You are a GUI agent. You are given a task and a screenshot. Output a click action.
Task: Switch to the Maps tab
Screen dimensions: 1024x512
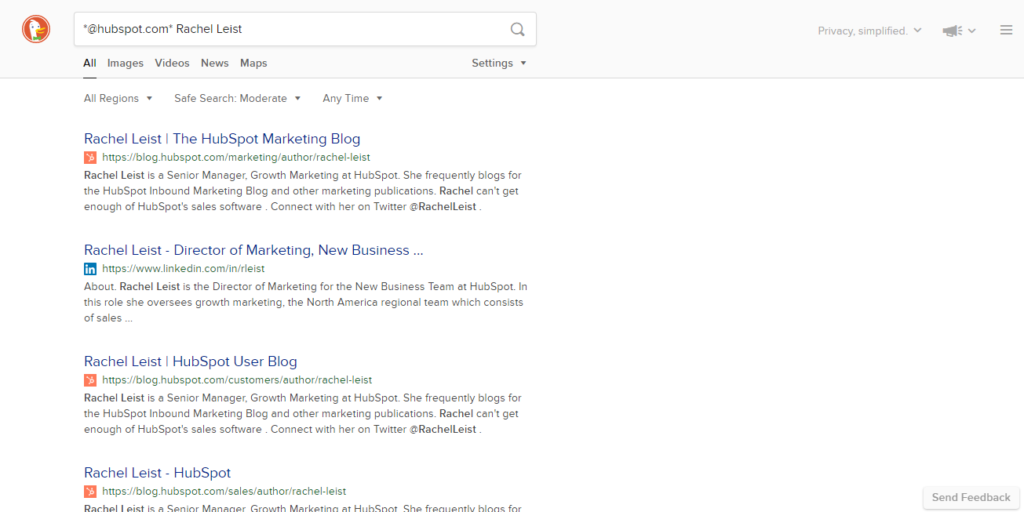click(253, 63)
